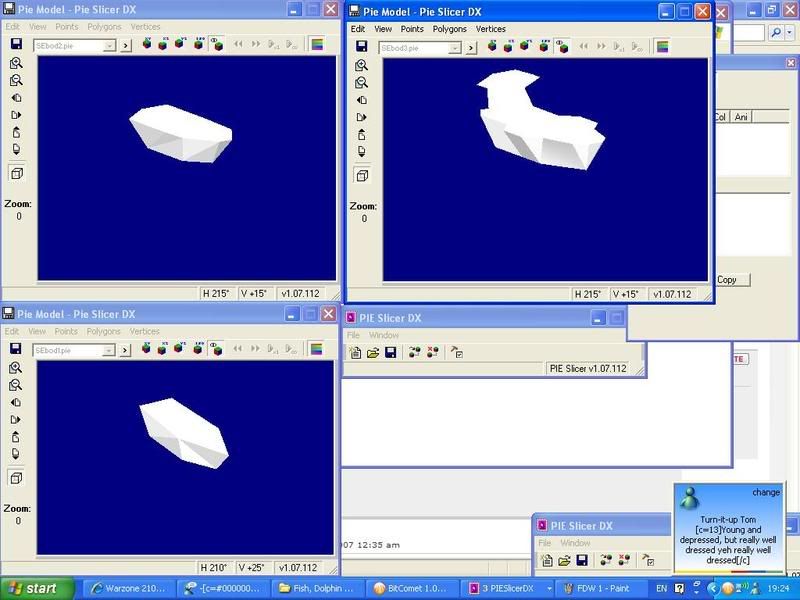Click the open folder icon in PIE Slicer DX
Image resolution: width=800 pixels, height=600 pixels.
pos(372,353)
